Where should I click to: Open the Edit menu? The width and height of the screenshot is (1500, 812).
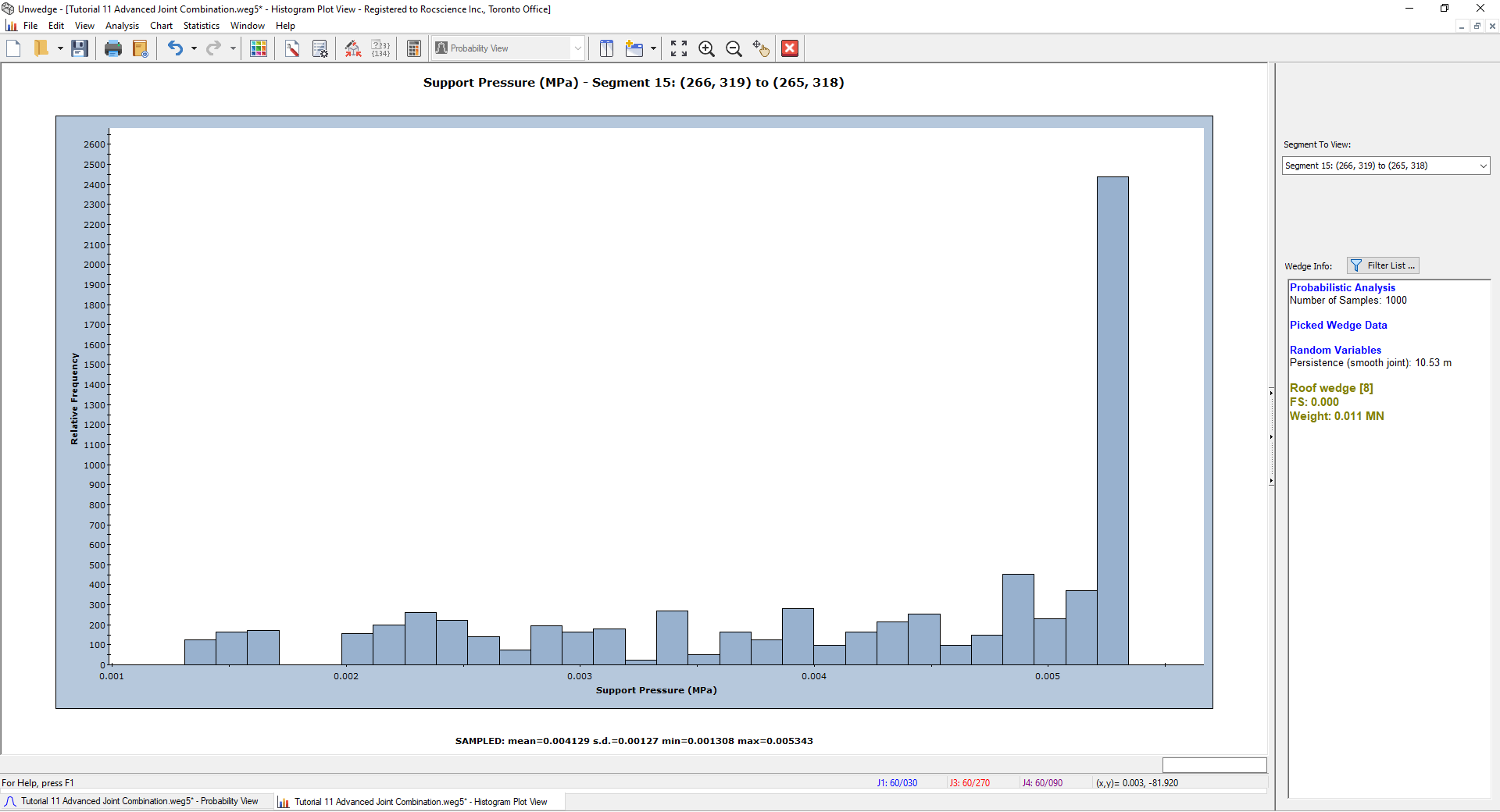[56, 26]
